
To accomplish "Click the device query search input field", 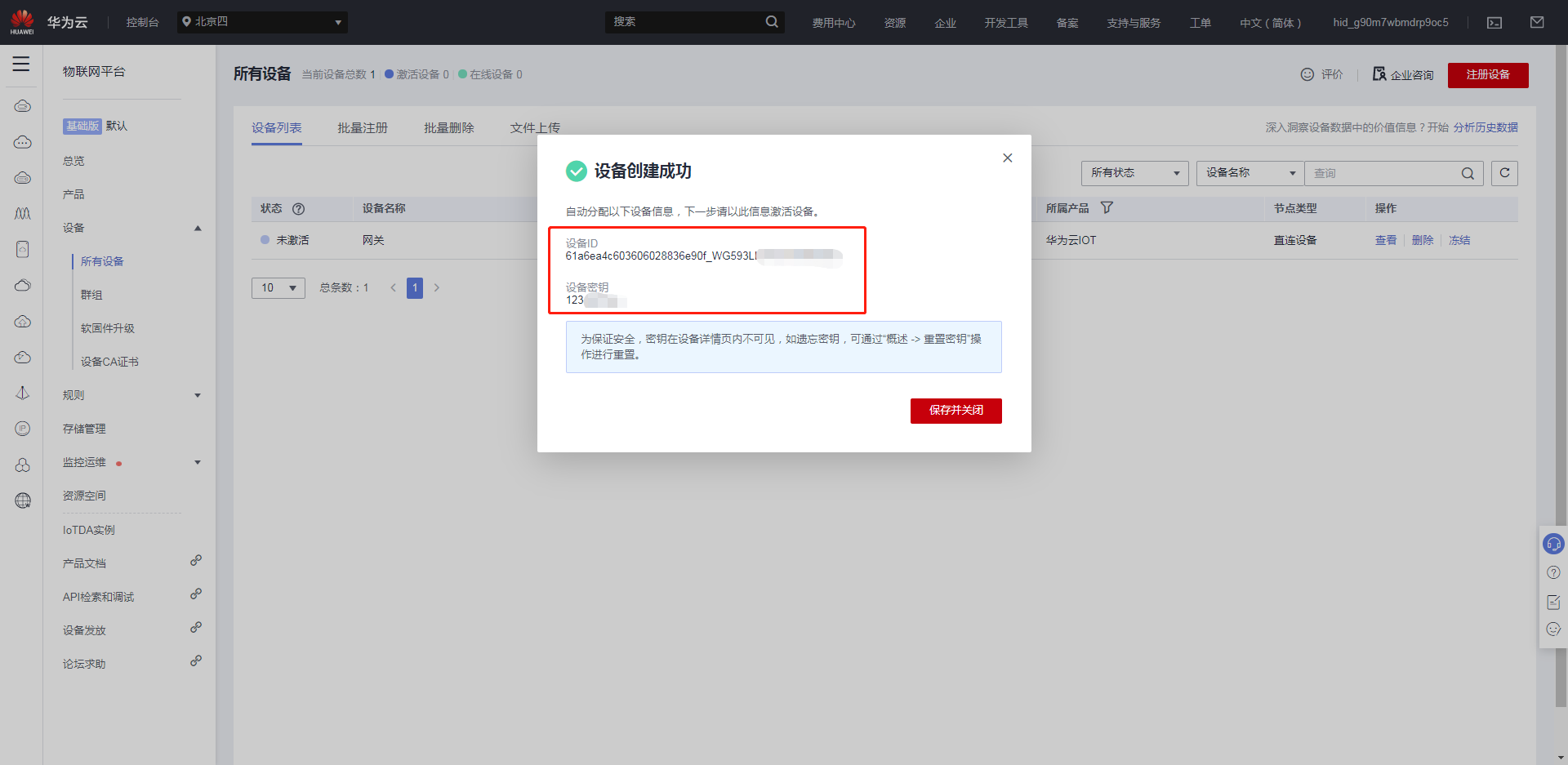I will pos(1383,173).
